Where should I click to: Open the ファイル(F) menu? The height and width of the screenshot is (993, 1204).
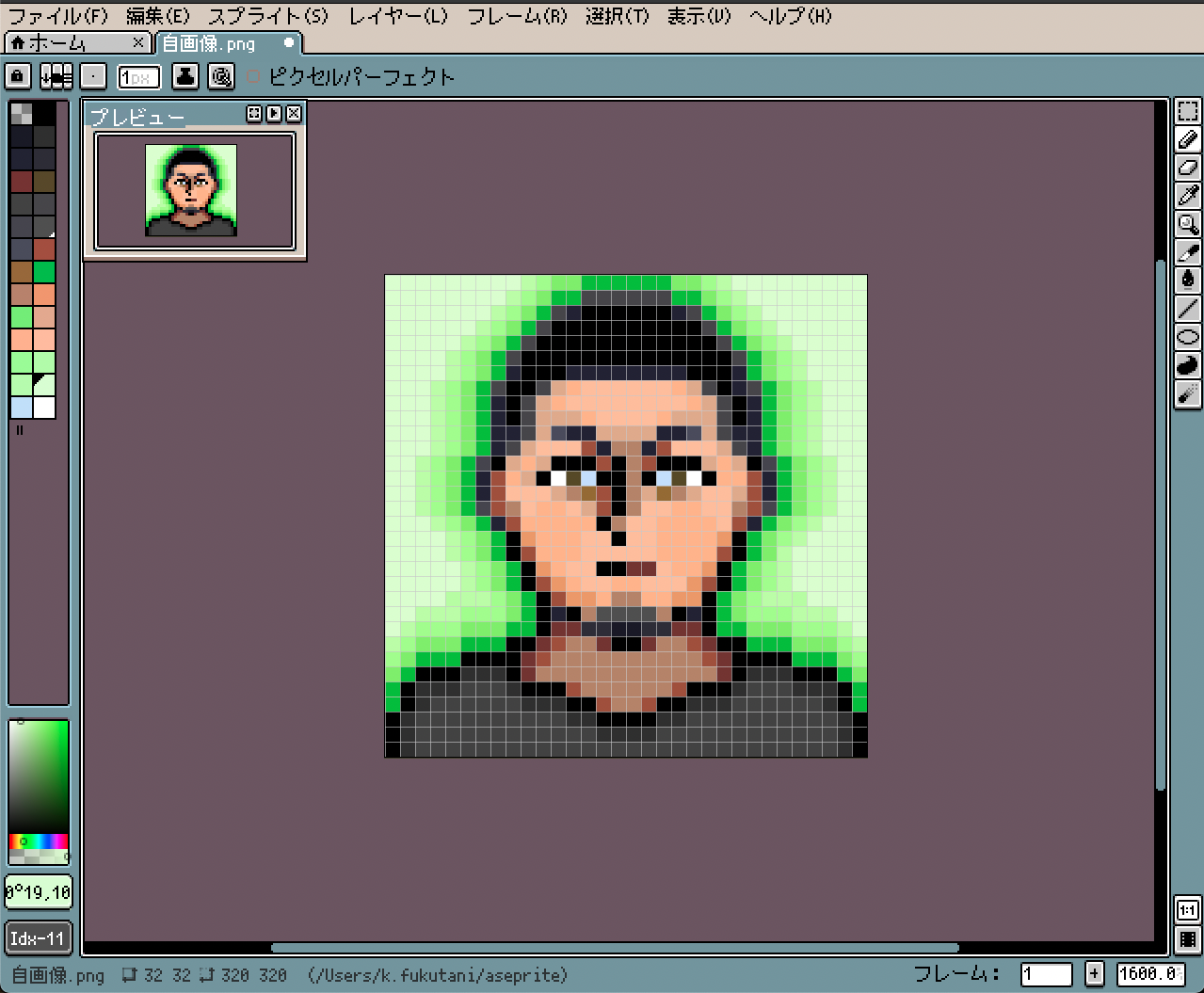click(58, 16)
